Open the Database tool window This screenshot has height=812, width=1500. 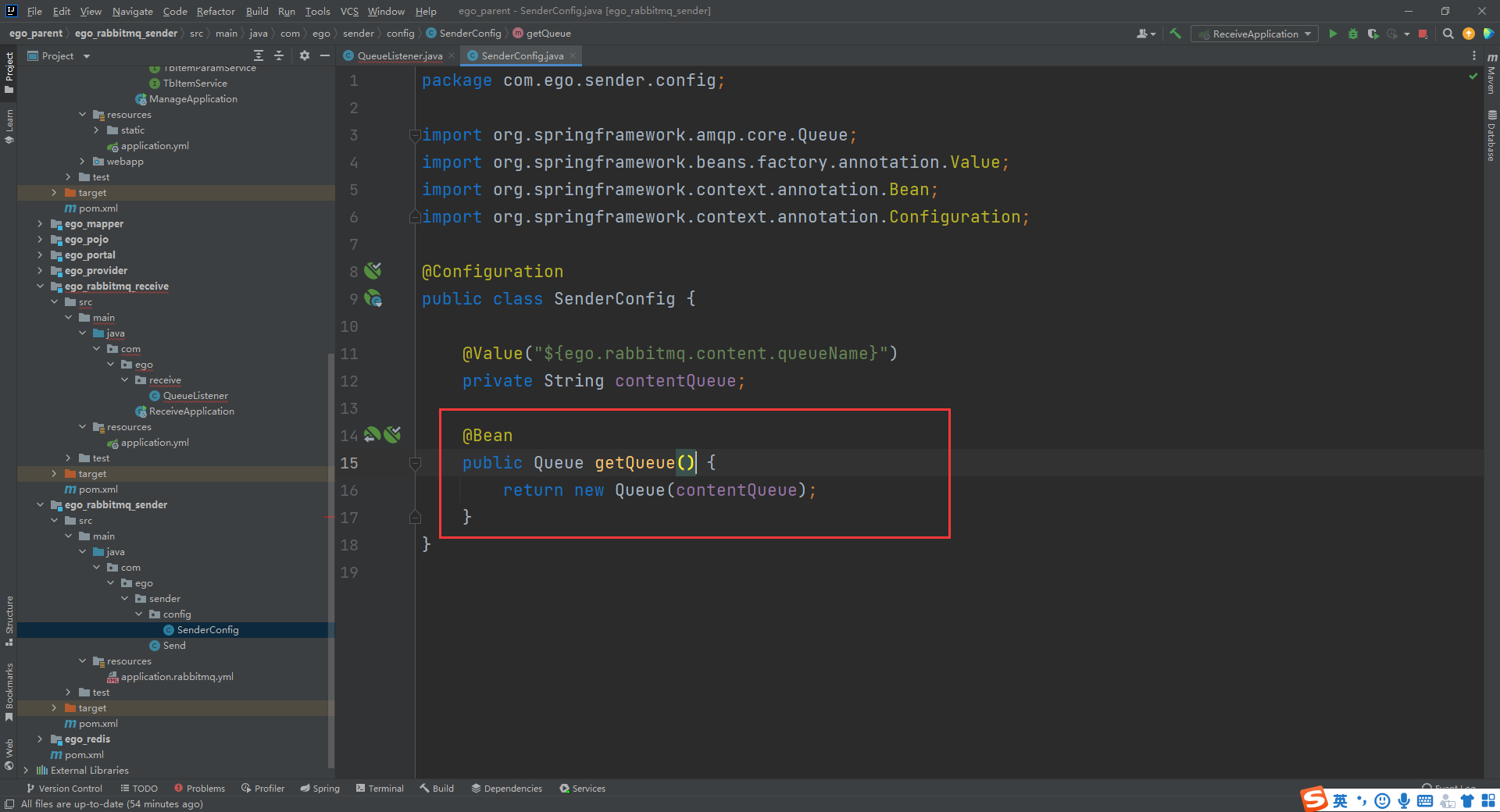(1491, 135)
